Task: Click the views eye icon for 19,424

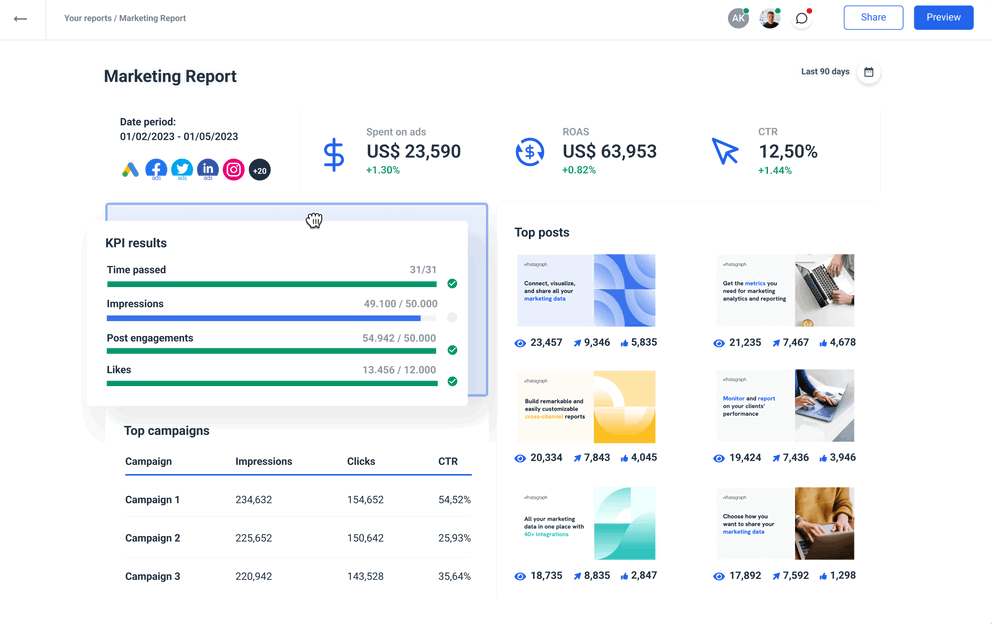Action: pyautogui.click(x=719, y=458)
